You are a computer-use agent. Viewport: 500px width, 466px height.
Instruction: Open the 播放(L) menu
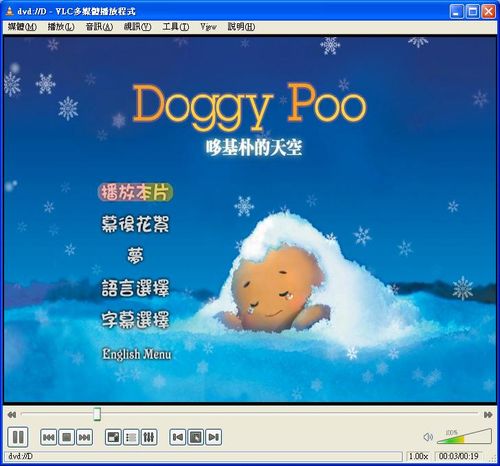[x=61, y=27]
